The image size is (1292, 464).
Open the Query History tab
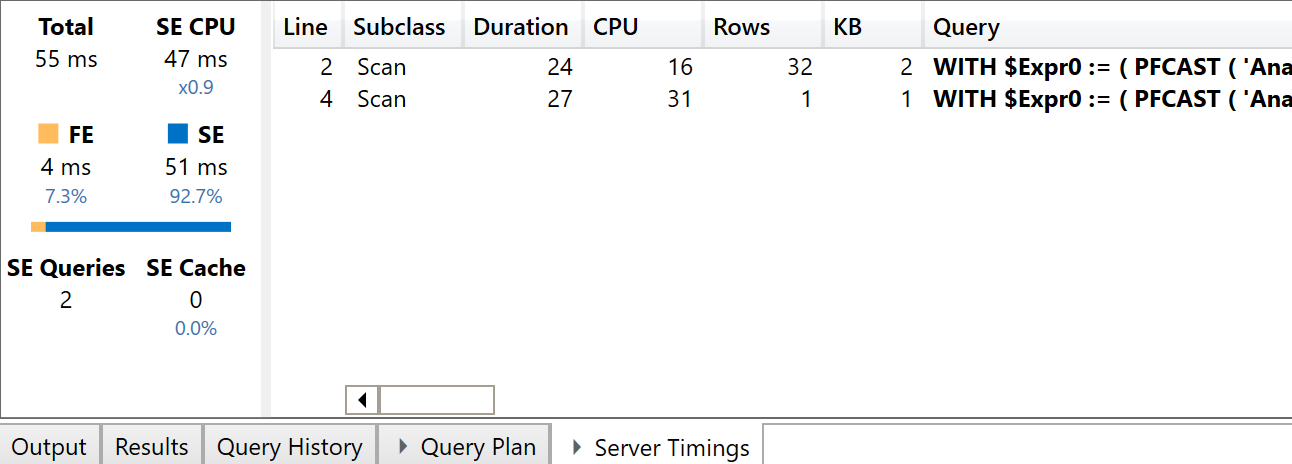coord(290,446)
